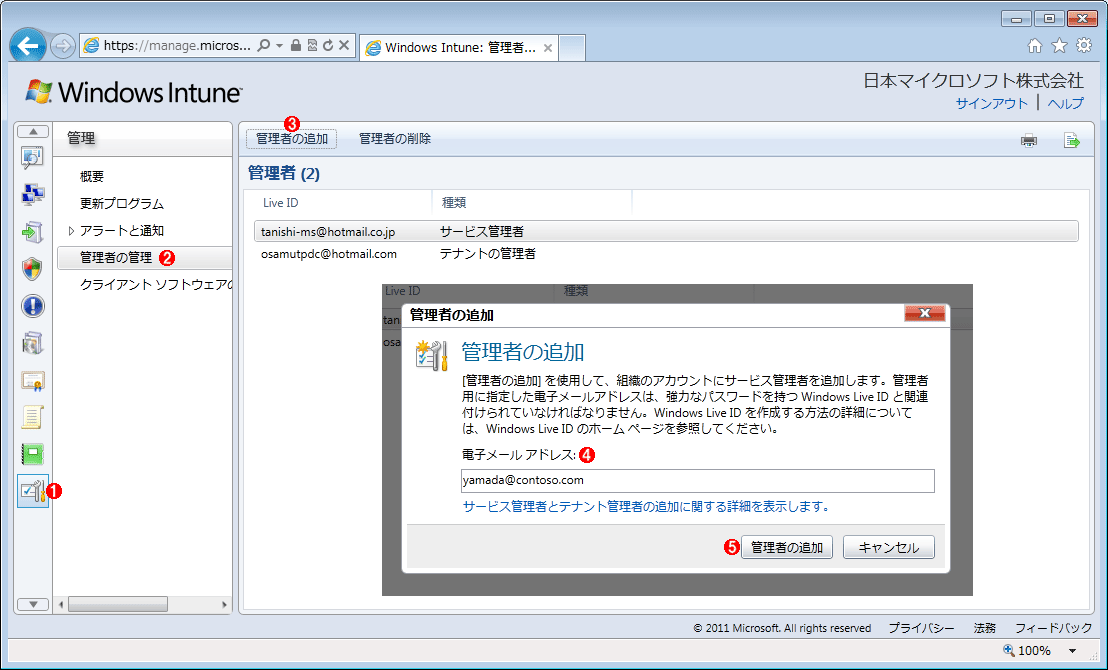
Task: Open the Alerts exclamation mark icon
Action: click(x=33, y=306)
